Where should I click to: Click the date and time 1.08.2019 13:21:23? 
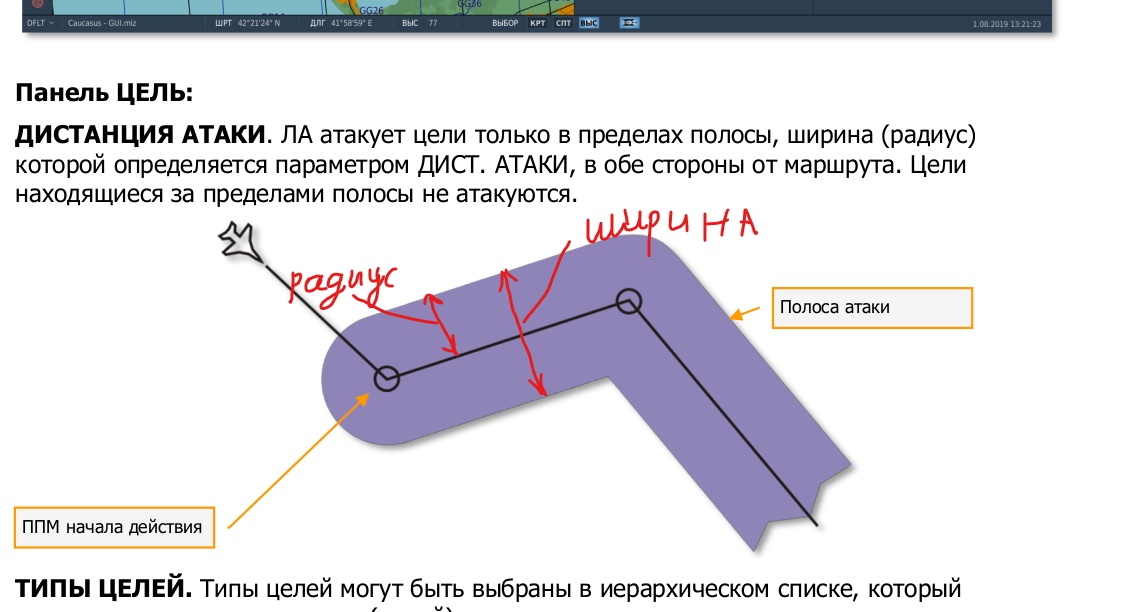click(x=1007, y=24)
